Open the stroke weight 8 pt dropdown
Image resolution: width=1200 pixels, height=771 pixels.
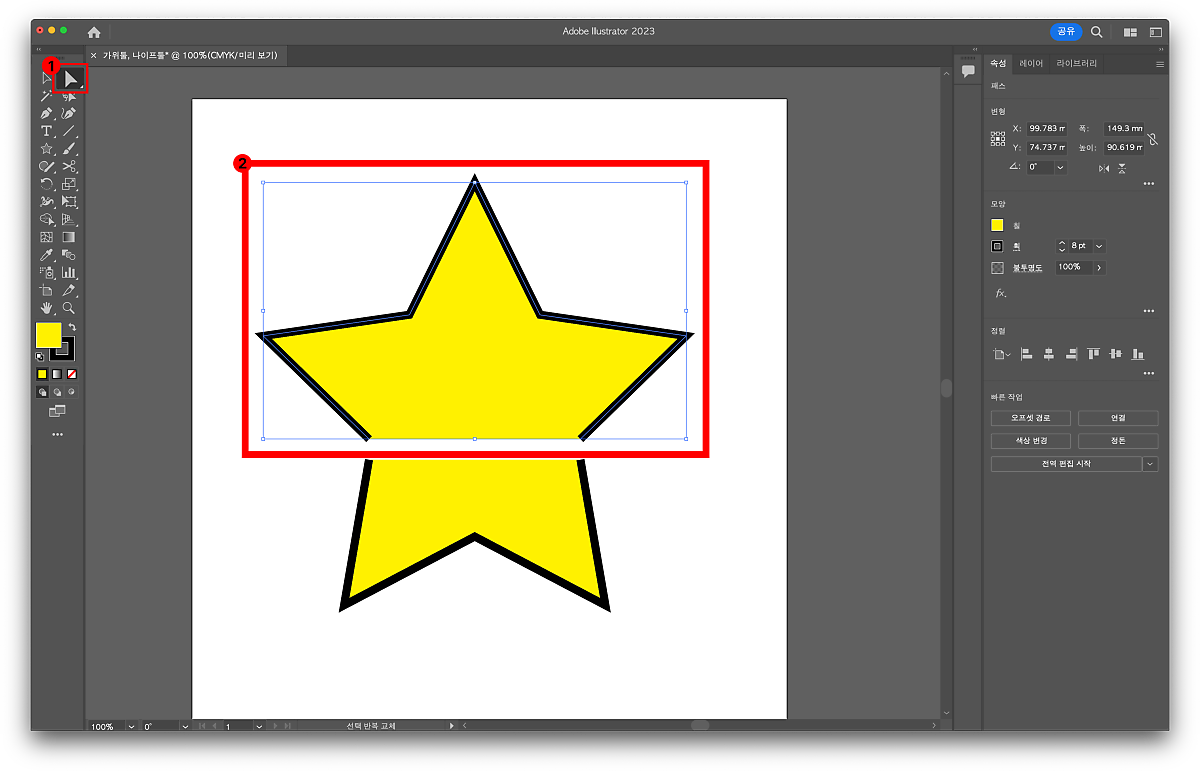coord(1100,246)
